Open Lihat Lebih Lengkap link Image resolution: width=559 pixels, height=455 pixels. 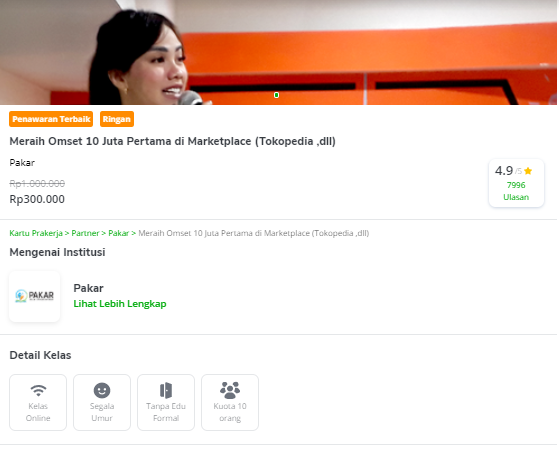120,304
